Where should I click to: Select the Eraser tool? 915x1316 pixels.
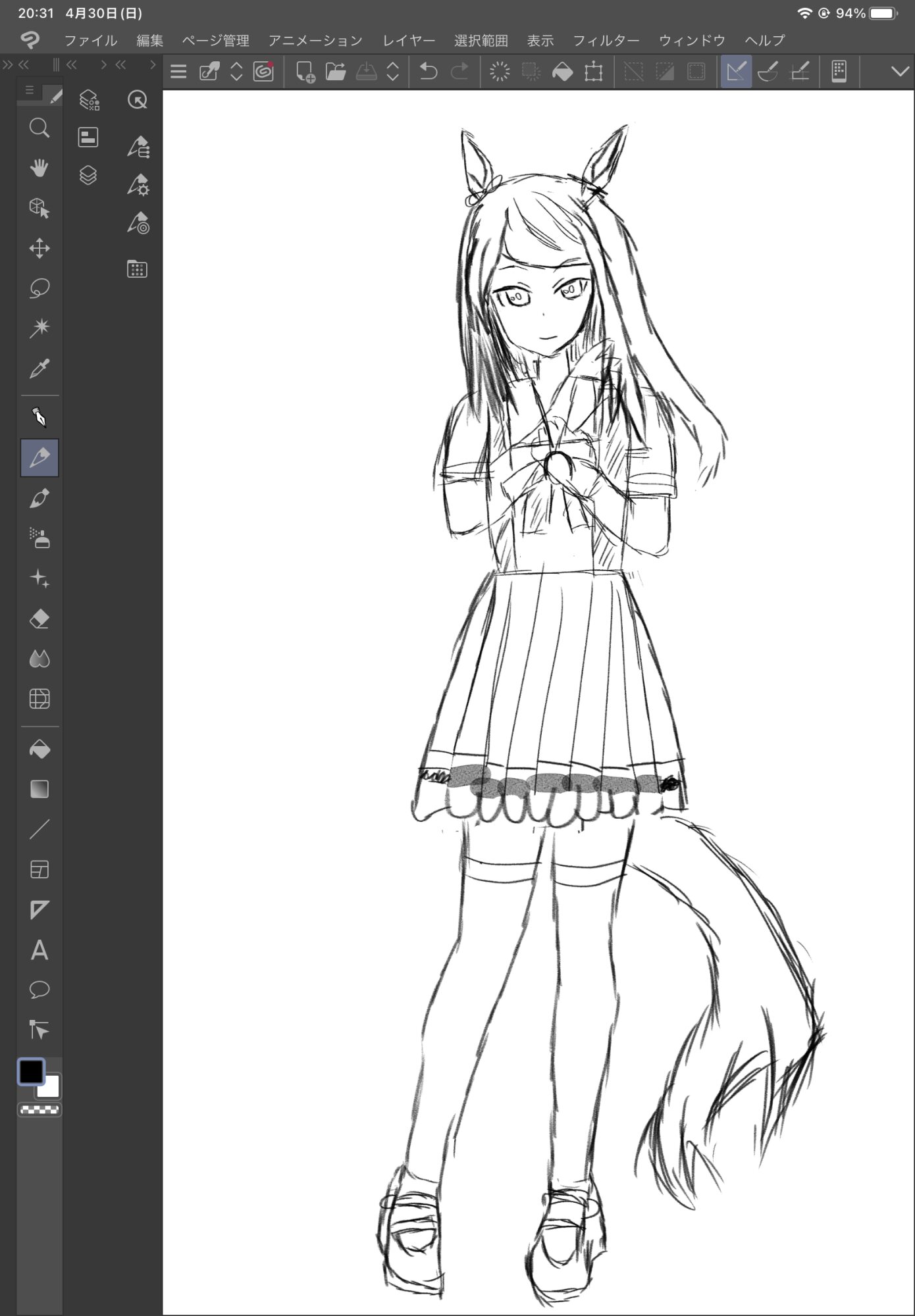[x=39, y=619]
